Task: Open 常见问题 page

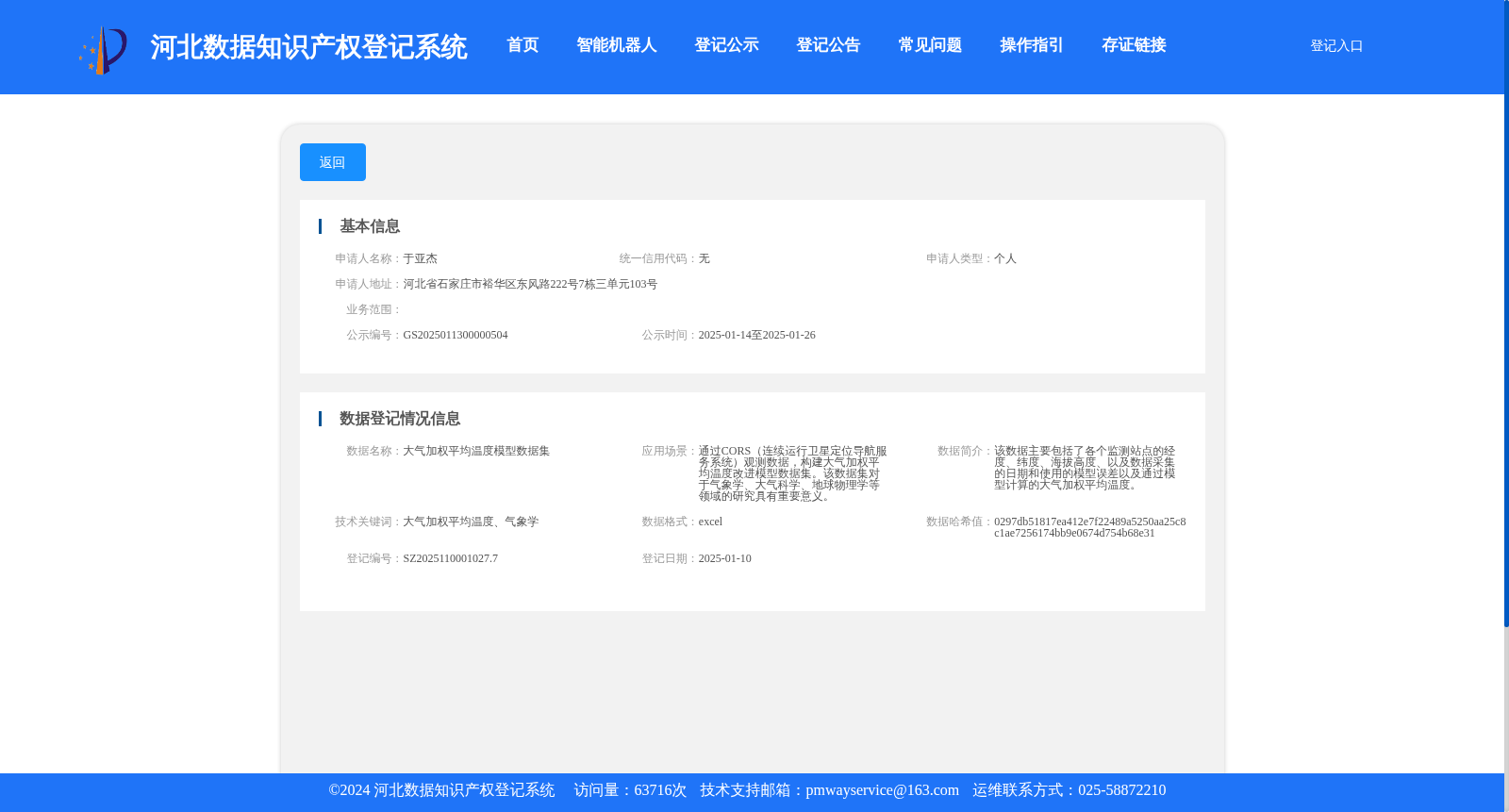Action: (x=930, y=45)
